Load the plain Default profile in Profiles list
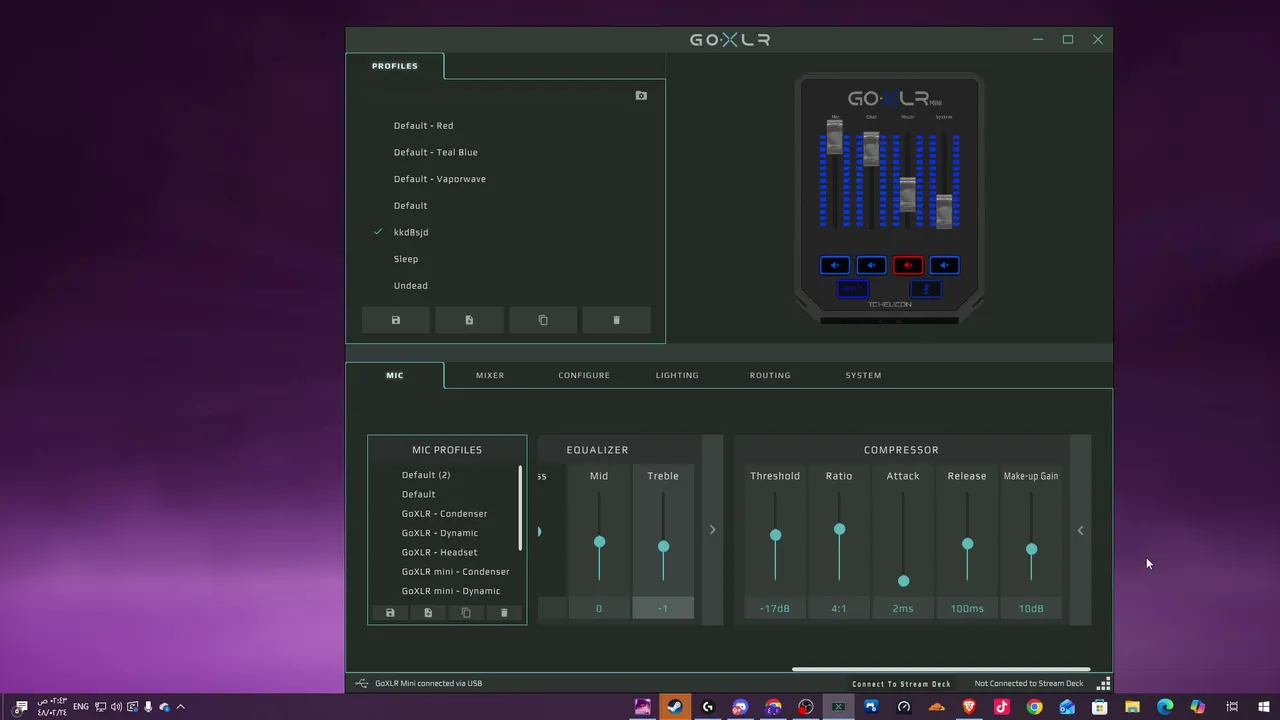Viewport: 1280px width, 720px height. pos(410,206)
